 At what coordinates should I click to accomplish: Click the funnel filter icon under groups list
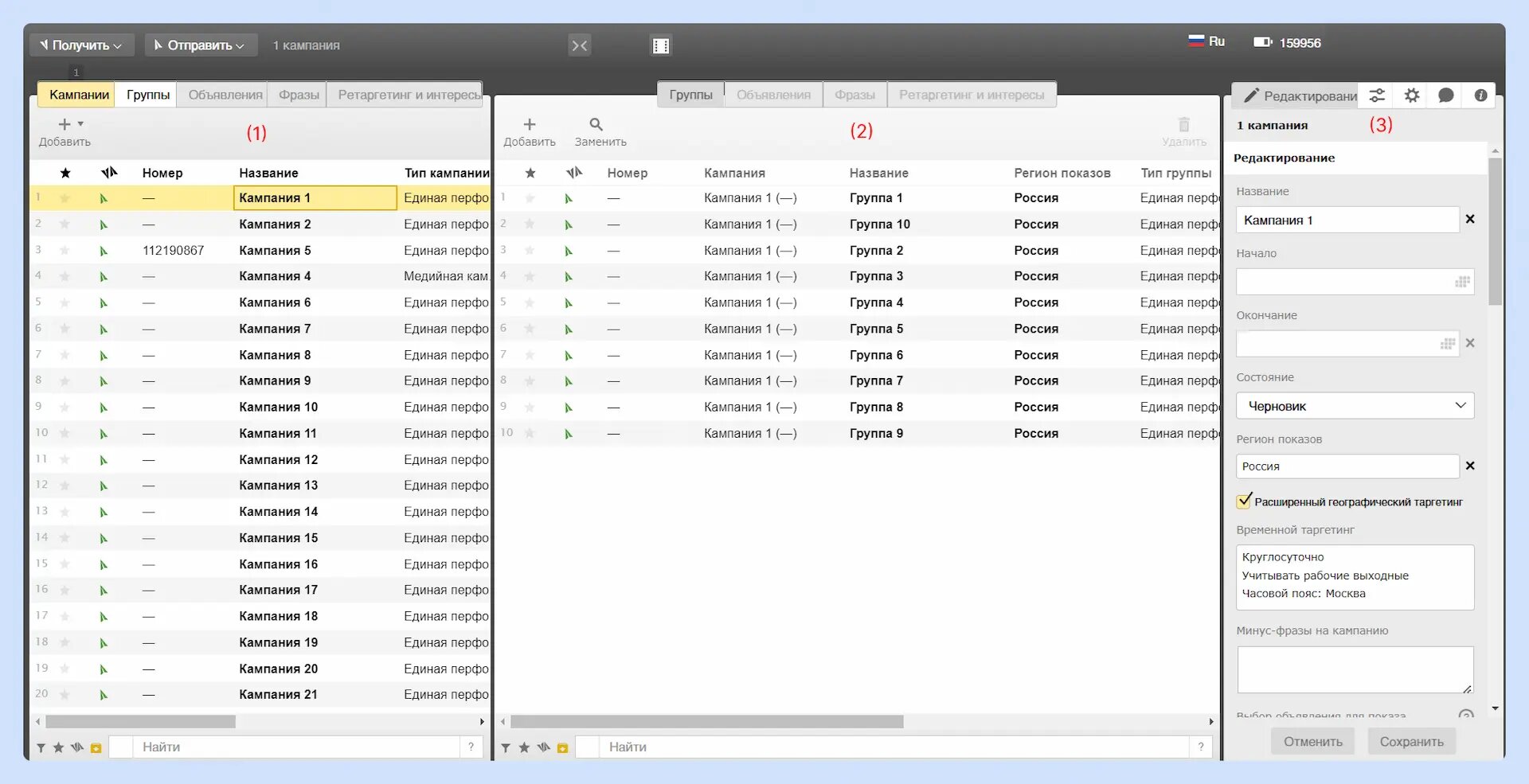[x=506, y=747]
